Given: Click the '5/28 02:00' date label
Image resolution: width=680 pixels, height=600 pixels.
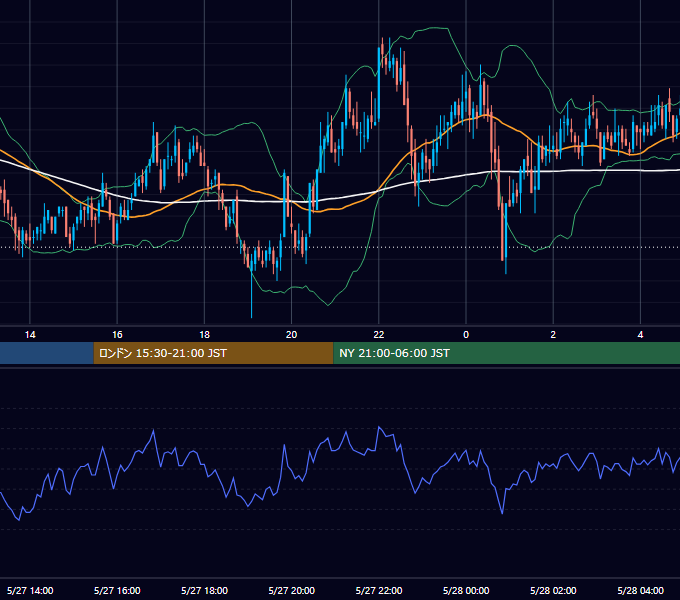Looking at the screenshot, I should point(553,590).
